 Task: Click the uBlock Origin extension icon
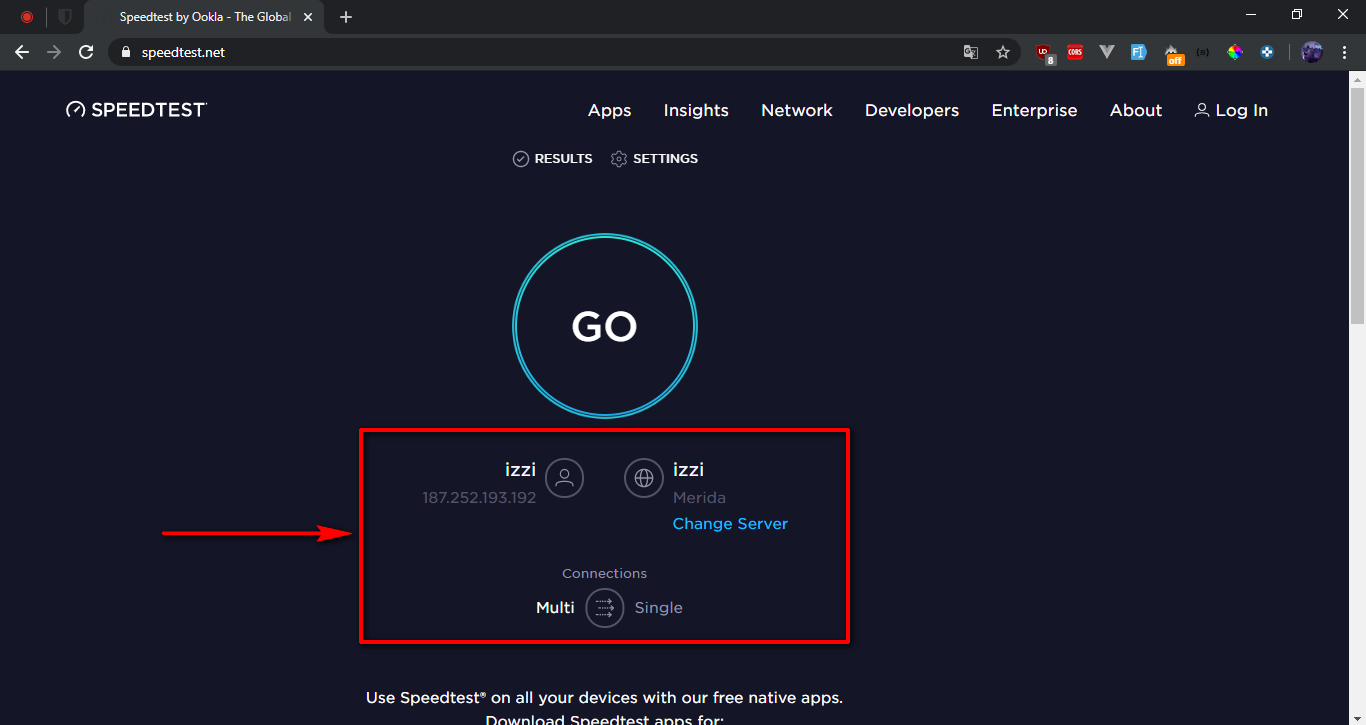pos(1044,52)
